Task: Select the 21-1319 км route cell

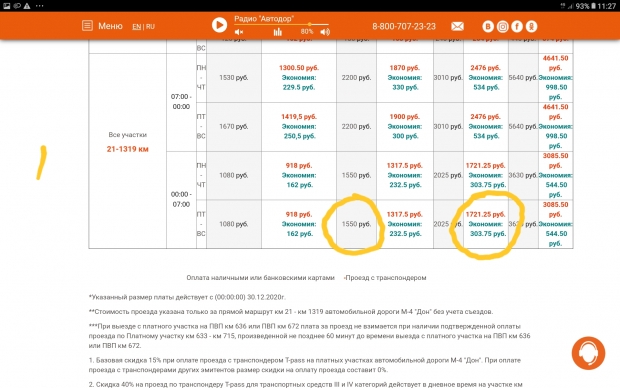Action: point(127,149)
